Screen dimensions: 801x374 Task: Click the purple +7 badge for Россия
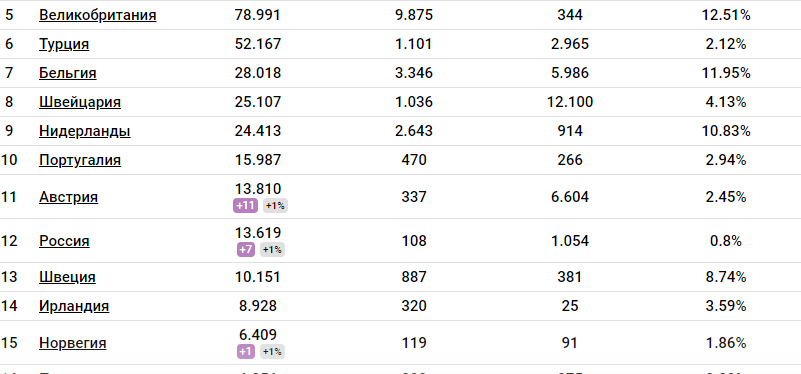tap(246, 250)
